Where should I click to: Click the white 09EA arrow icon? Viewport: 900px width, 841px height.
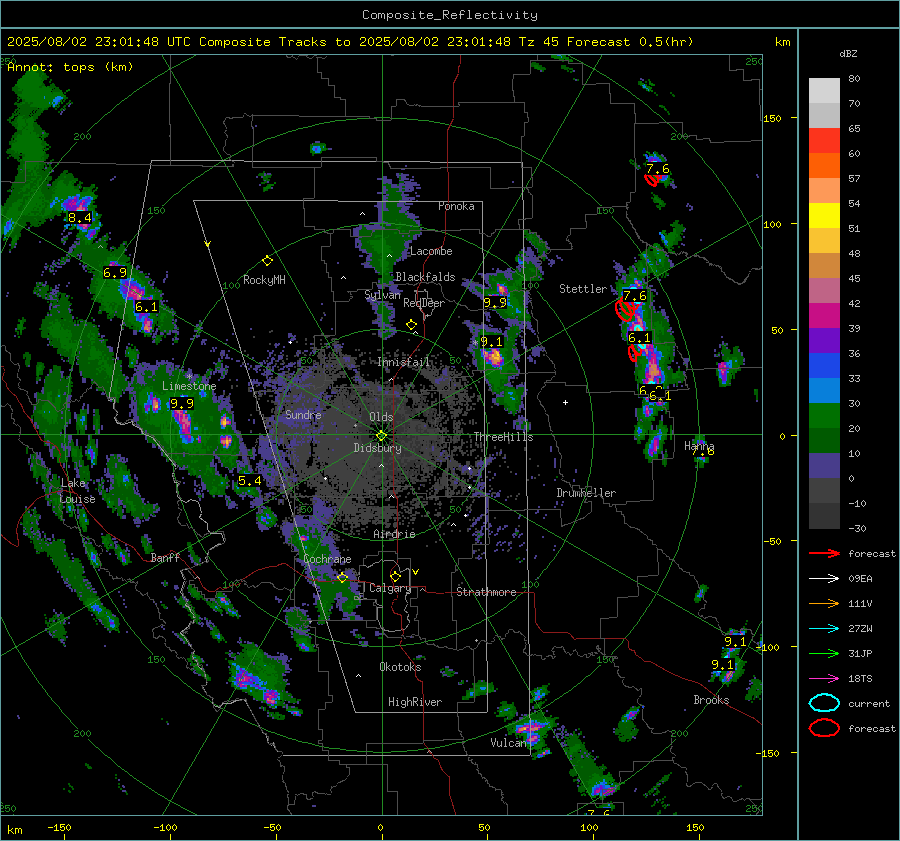pyautogui.click(x=824, y=579)
